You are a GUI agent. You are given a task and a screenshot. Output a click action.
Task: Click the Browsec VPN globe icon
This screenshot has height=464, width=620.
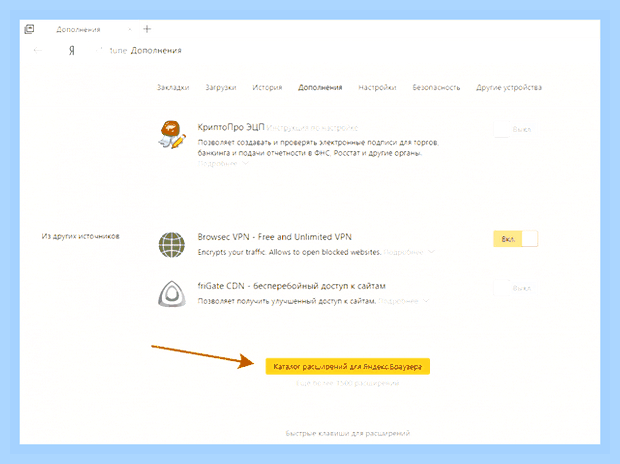tap(172, 244)
